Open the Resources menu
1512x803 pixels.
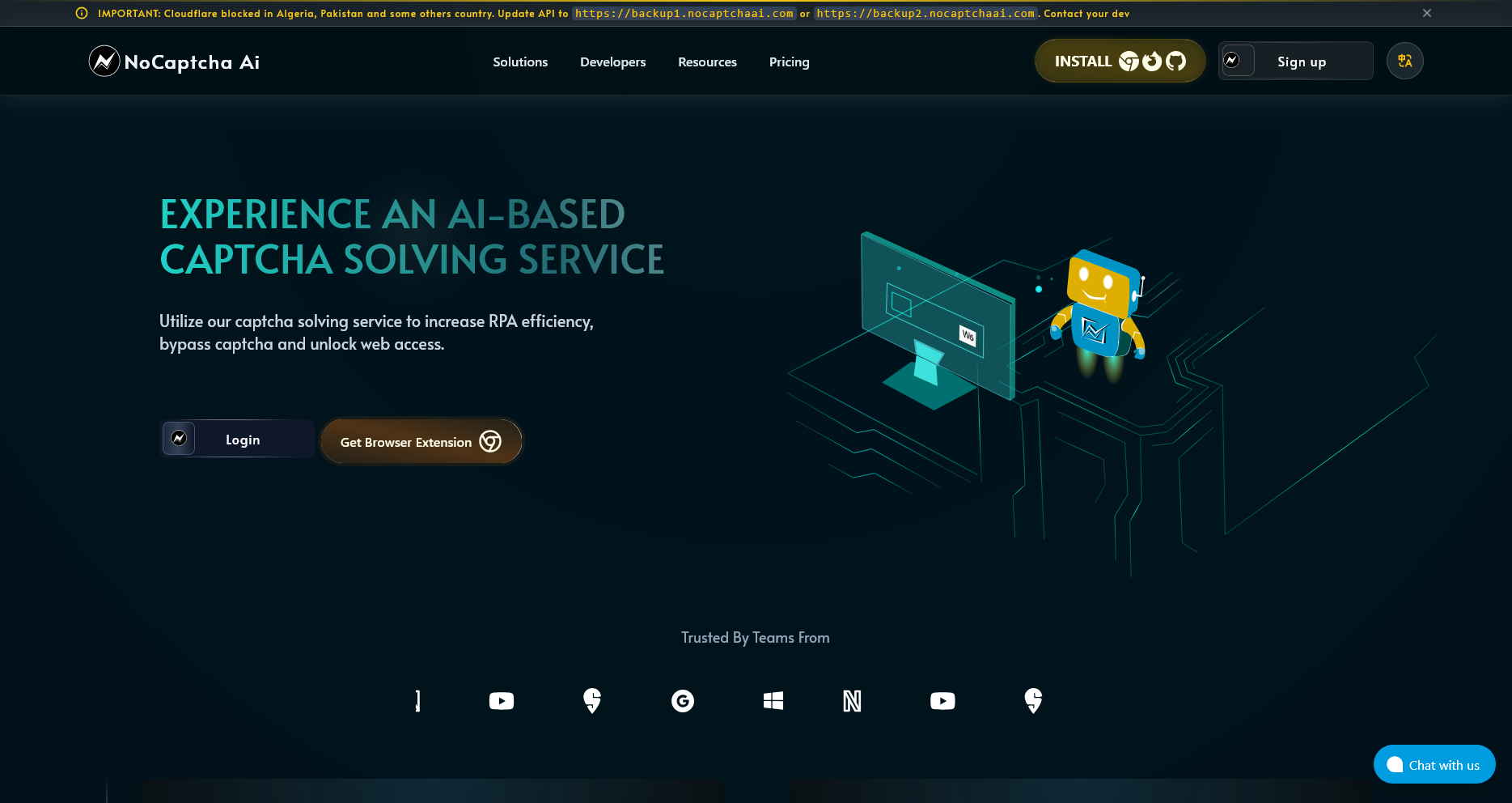click(x=707, y=62)
